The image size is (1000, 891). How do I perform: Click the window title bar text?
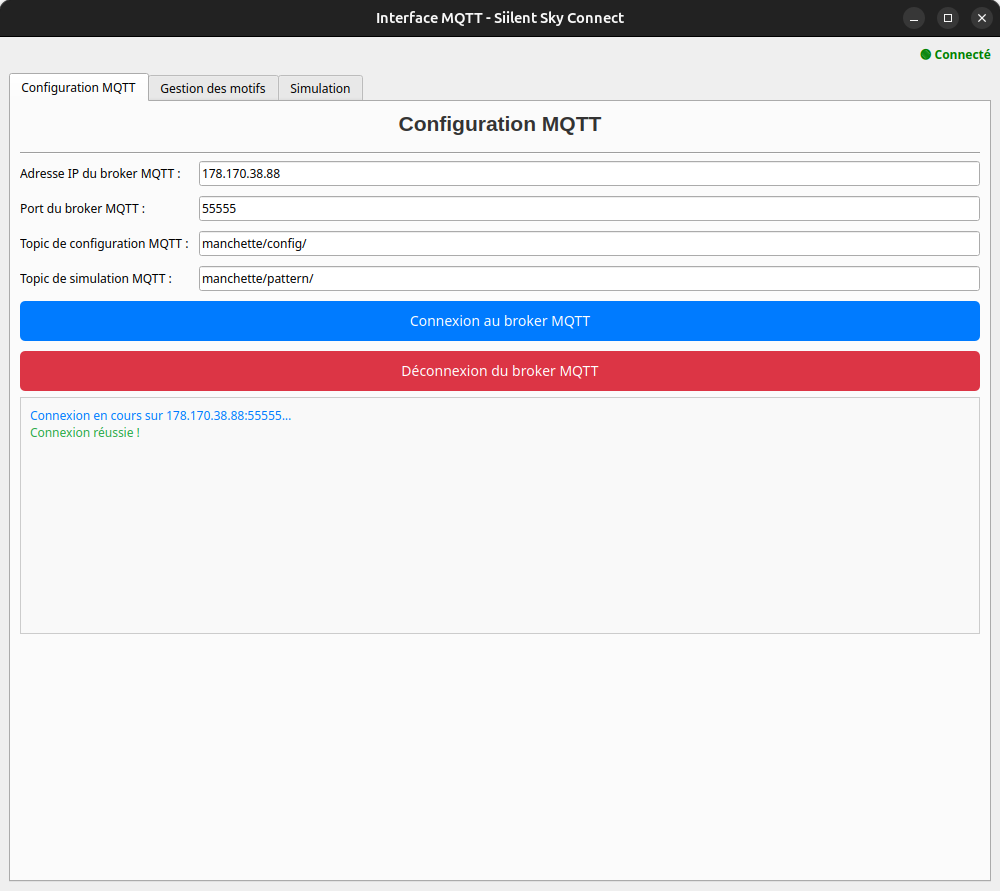tap(499, 18)
